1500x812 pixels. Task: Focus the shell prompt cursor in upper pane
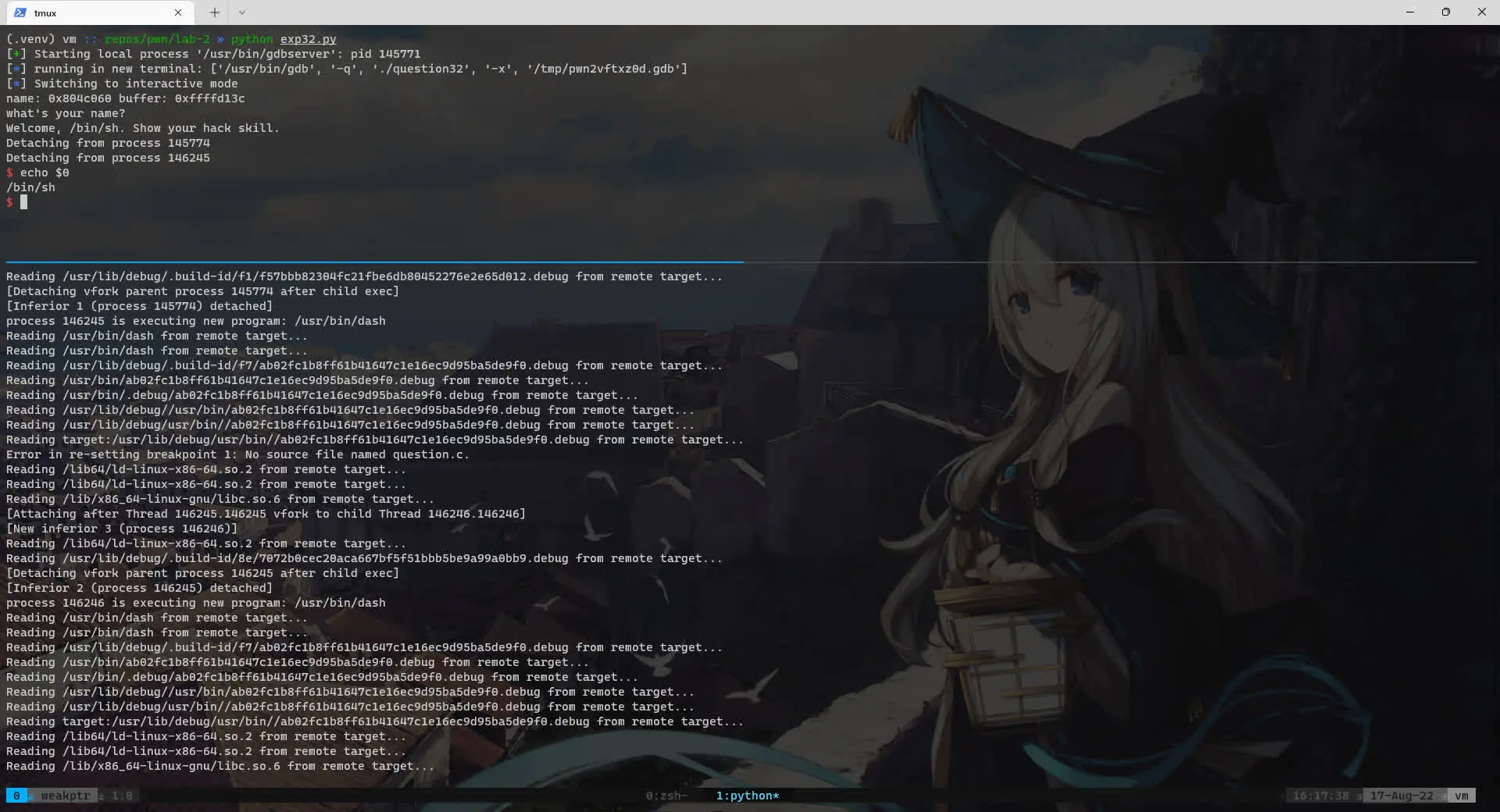[x=23, y=202]
